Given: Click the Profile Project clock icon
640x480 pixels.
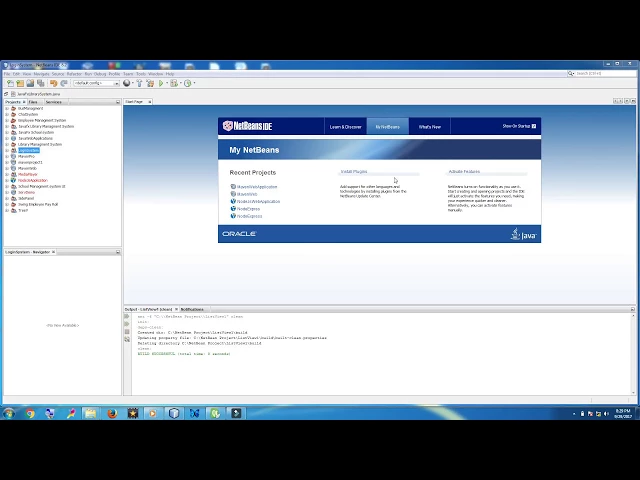Looking at the screenshot, I should (x=187, y=83).
